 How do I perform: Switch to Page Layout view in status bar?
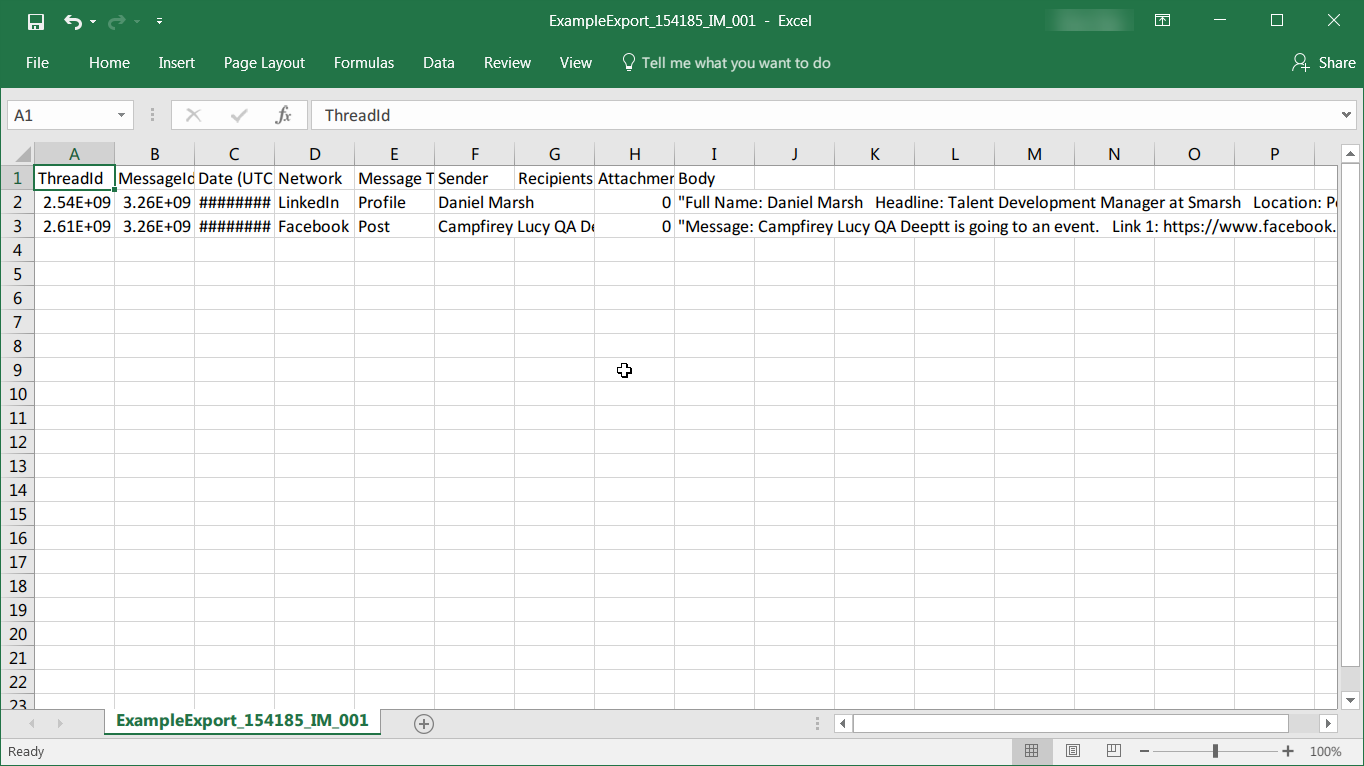(x=1072, y=751)
